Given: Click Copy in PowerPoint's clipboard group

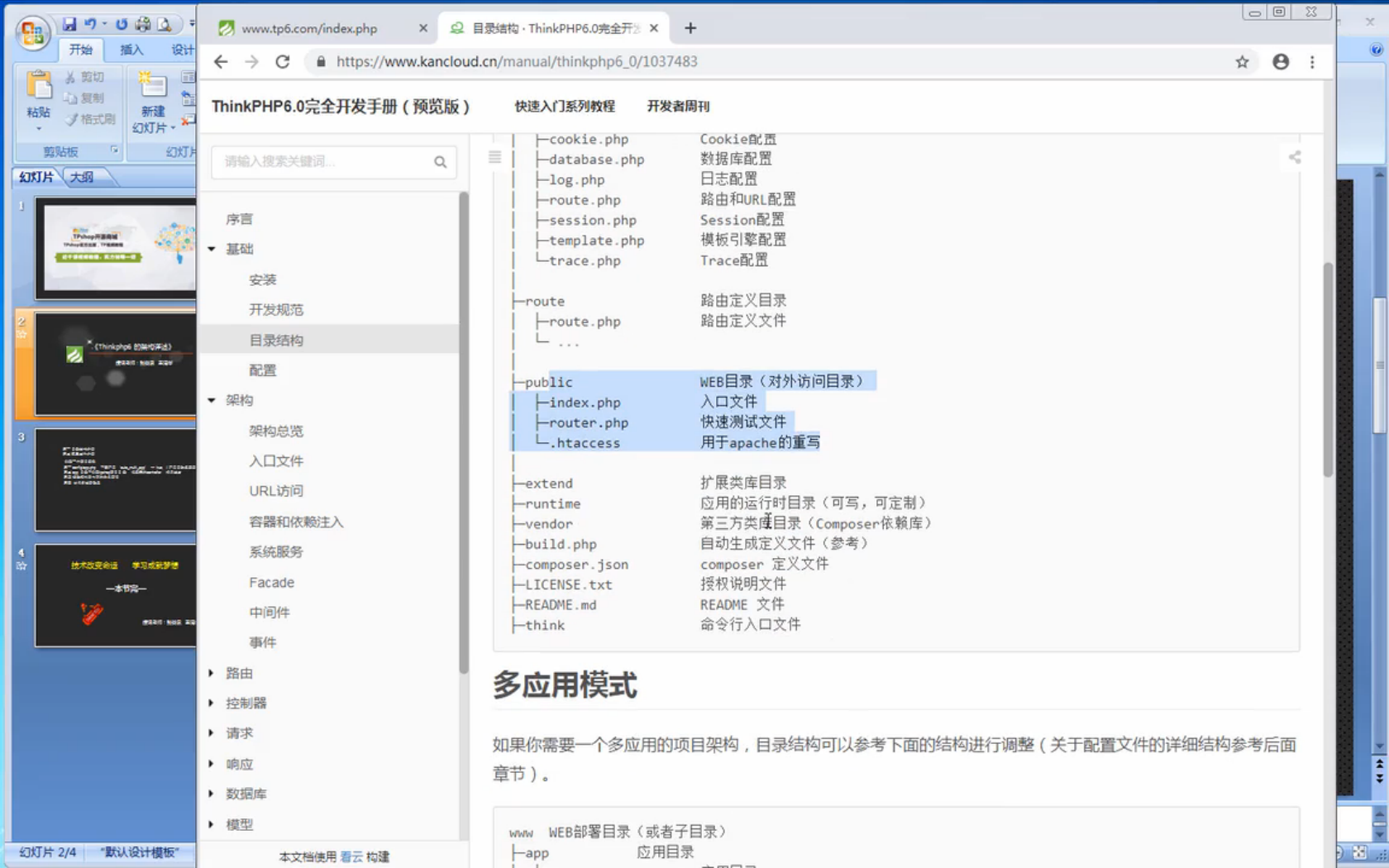Looking at the screenshot, I should (x=84, y=98).
